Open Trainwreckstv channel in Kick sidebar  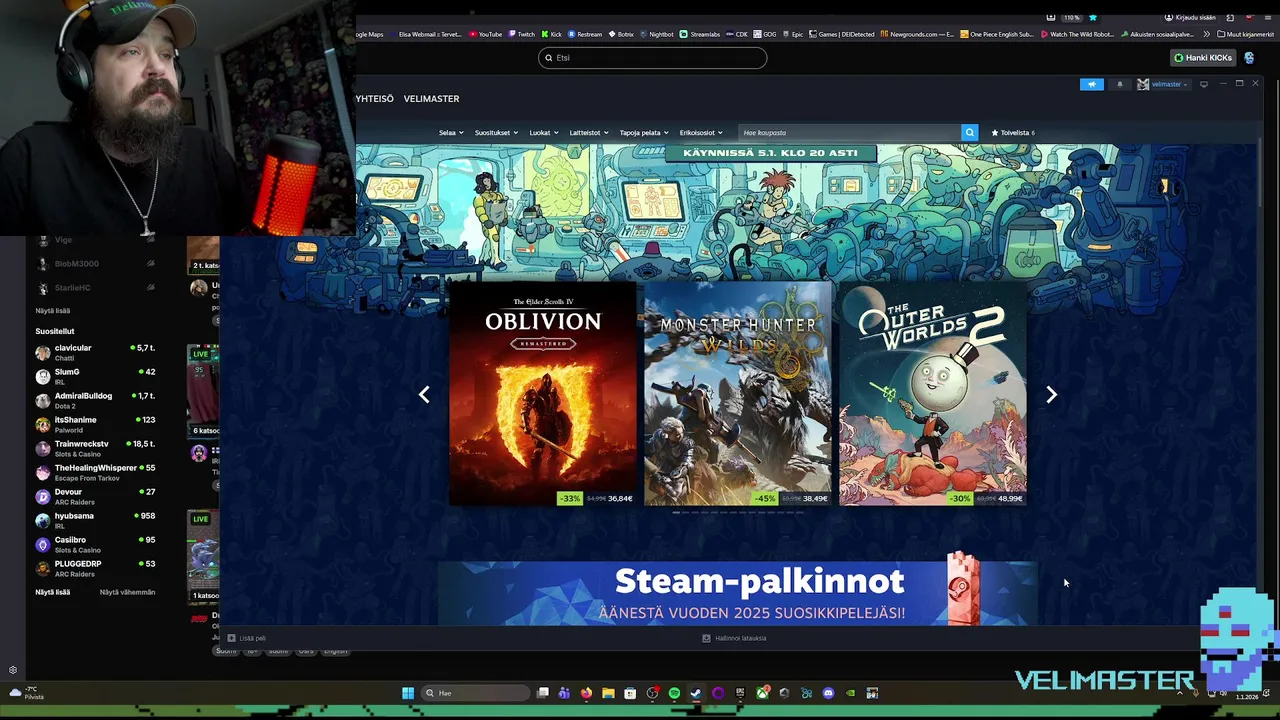[x=95, y=448]
